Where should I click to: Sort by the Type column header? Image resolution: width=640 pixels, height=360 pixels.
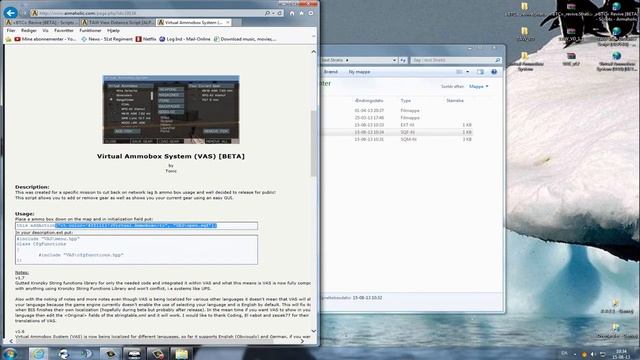click(x=406, y=100)
